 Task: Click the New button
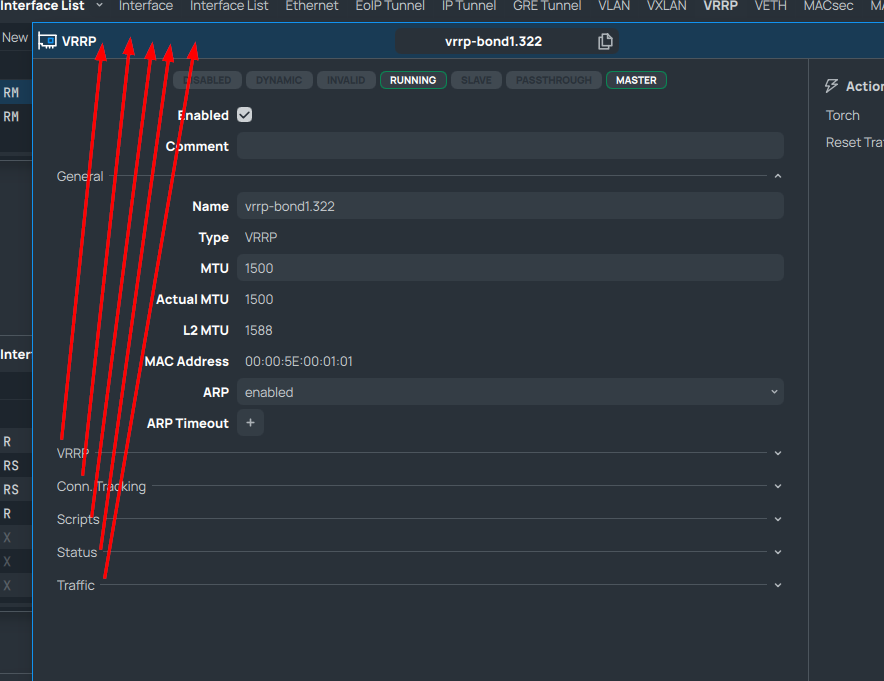click(x=15, y=37)
